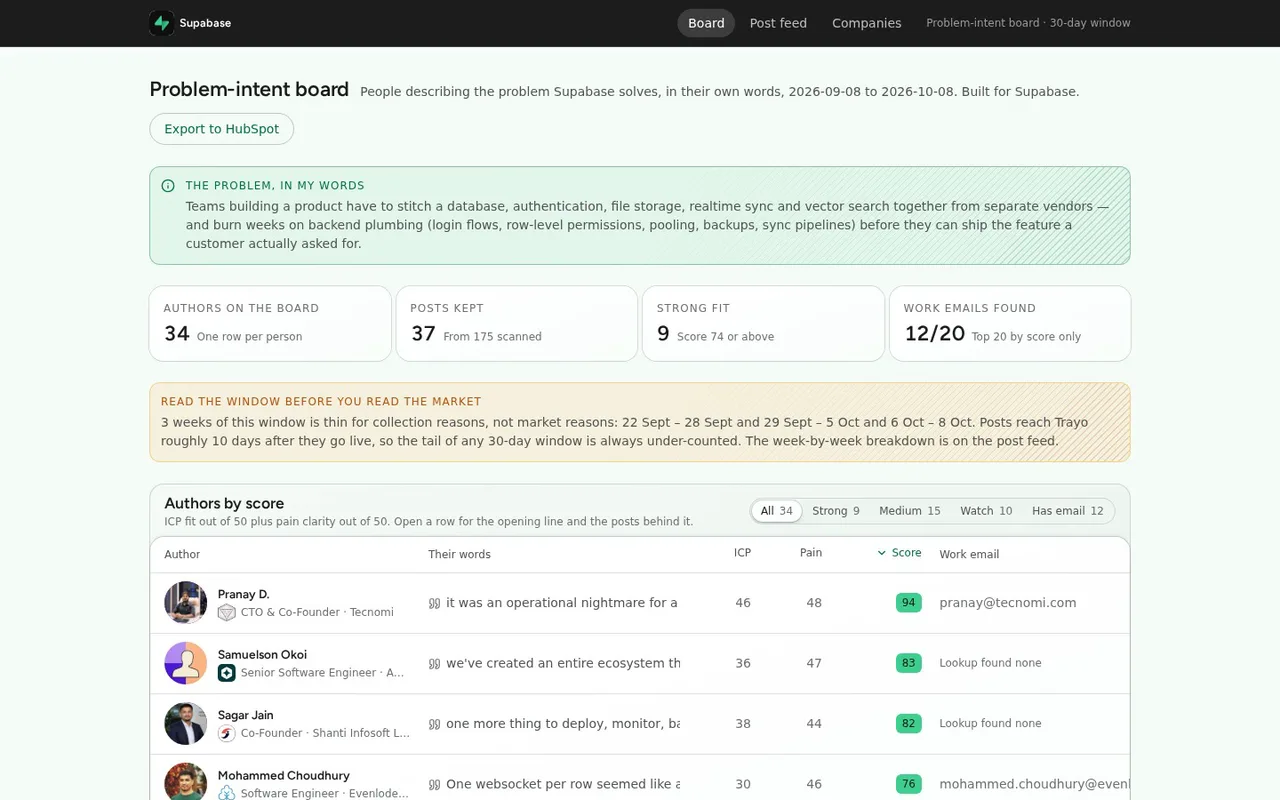Screen dimensions: 1280x800
Task: Click the quote icon in Mohammed Choudhury's row
Action: point(434,785)
